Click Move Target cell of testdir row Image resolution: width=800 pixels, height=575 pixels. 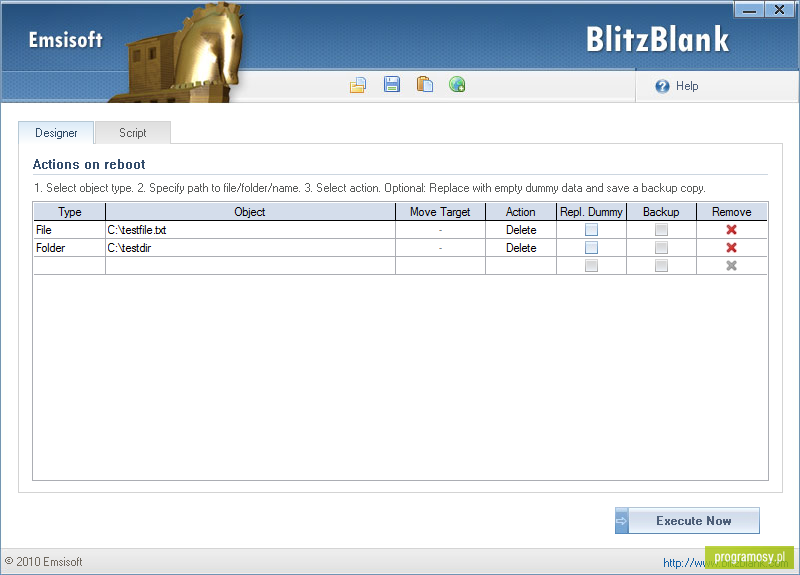click(x=440, y=247)
